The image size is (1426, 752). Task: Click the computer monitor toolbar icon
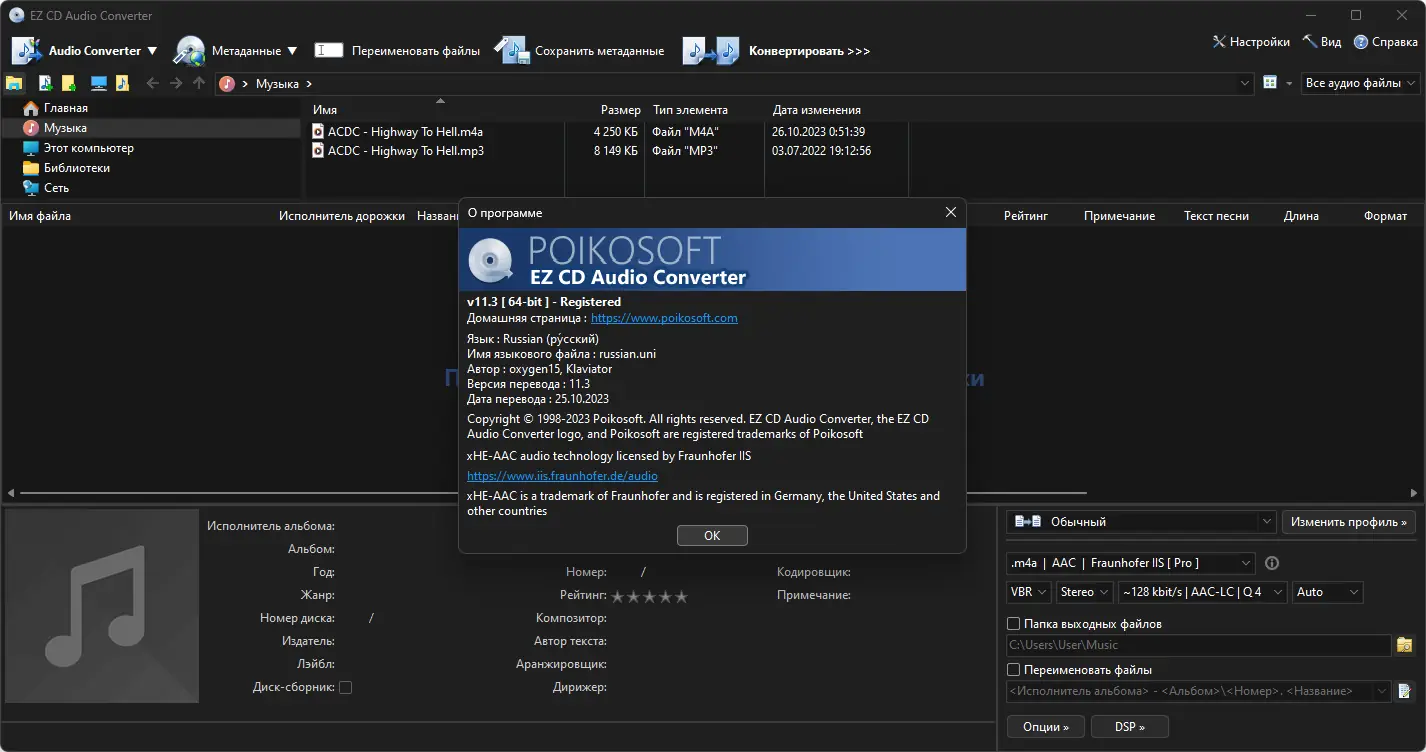tap(98, 83)
